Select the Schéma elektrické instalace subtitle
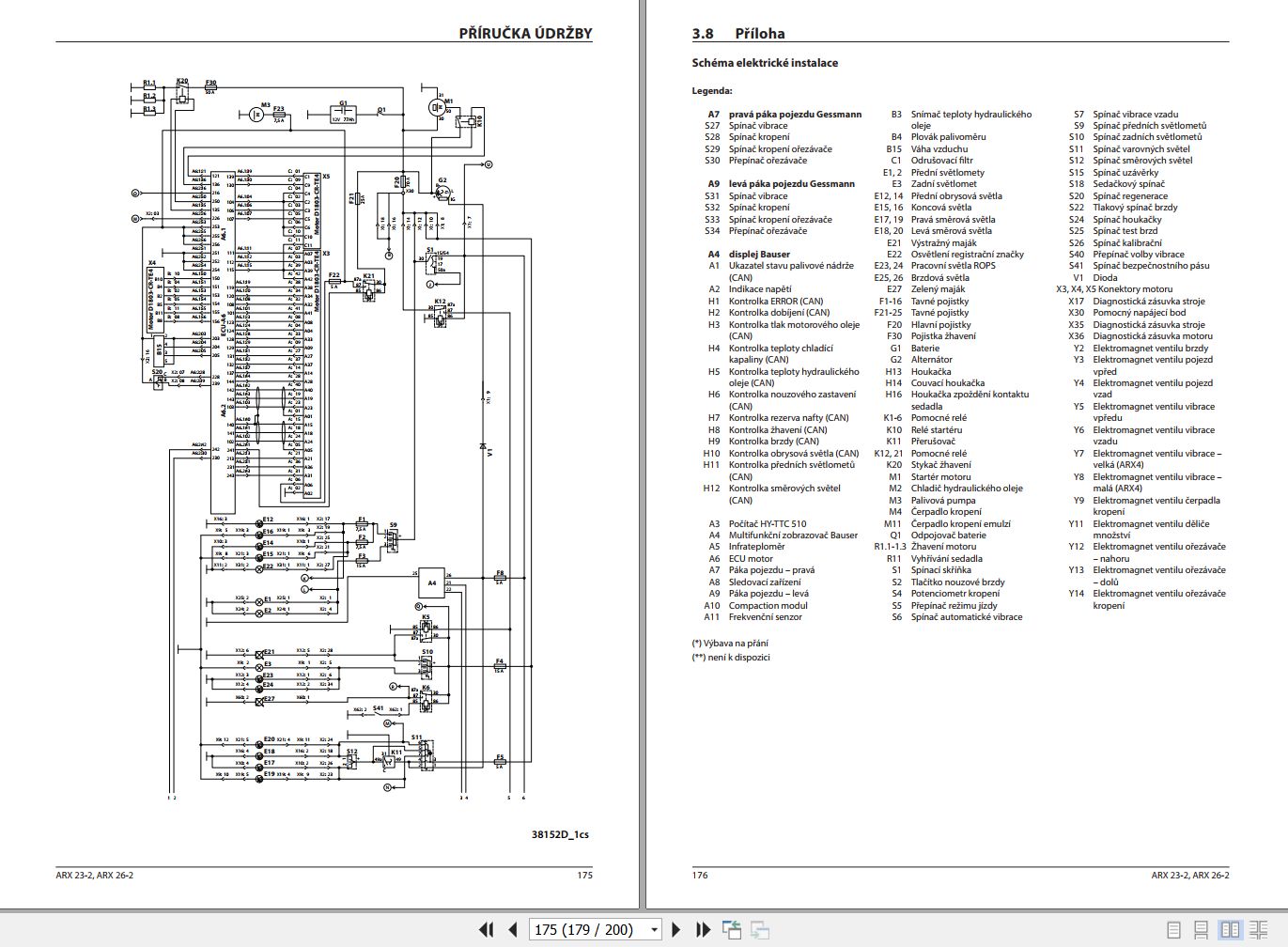 pyautogui.click(x=766, y=62)
